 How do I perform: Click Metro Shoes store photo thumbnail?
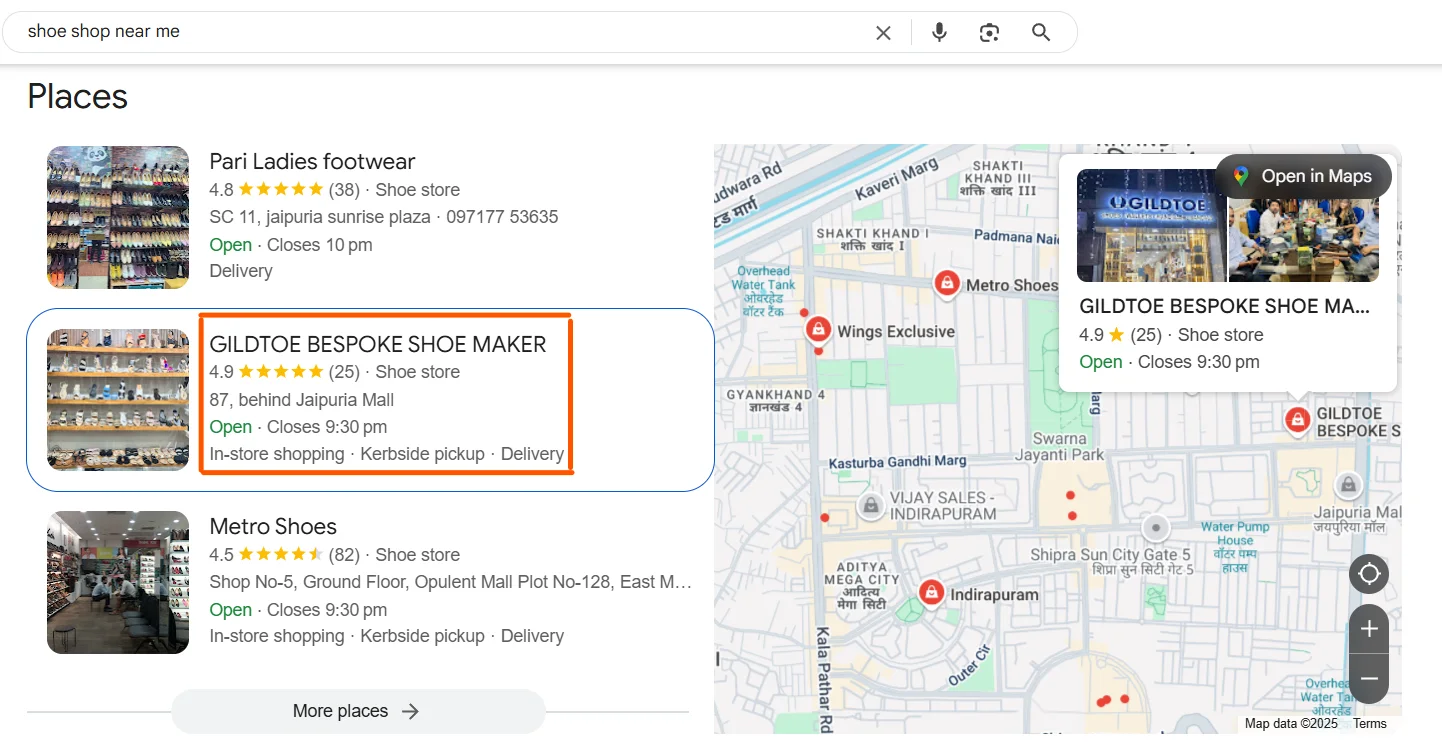(x=118, y=582)
